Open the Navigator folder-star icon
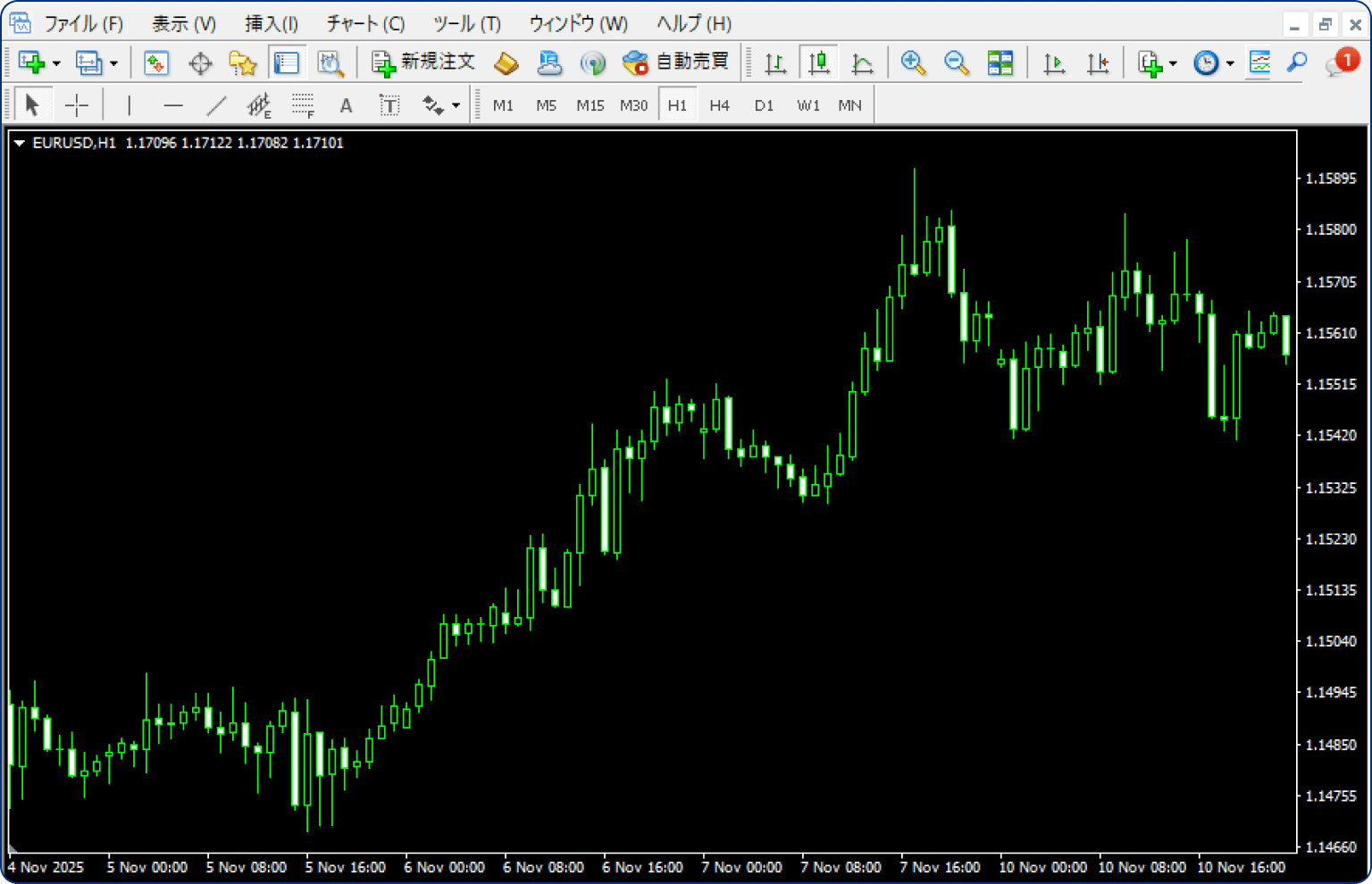This screenshot has width=1372, height=884. click(243, 63)
